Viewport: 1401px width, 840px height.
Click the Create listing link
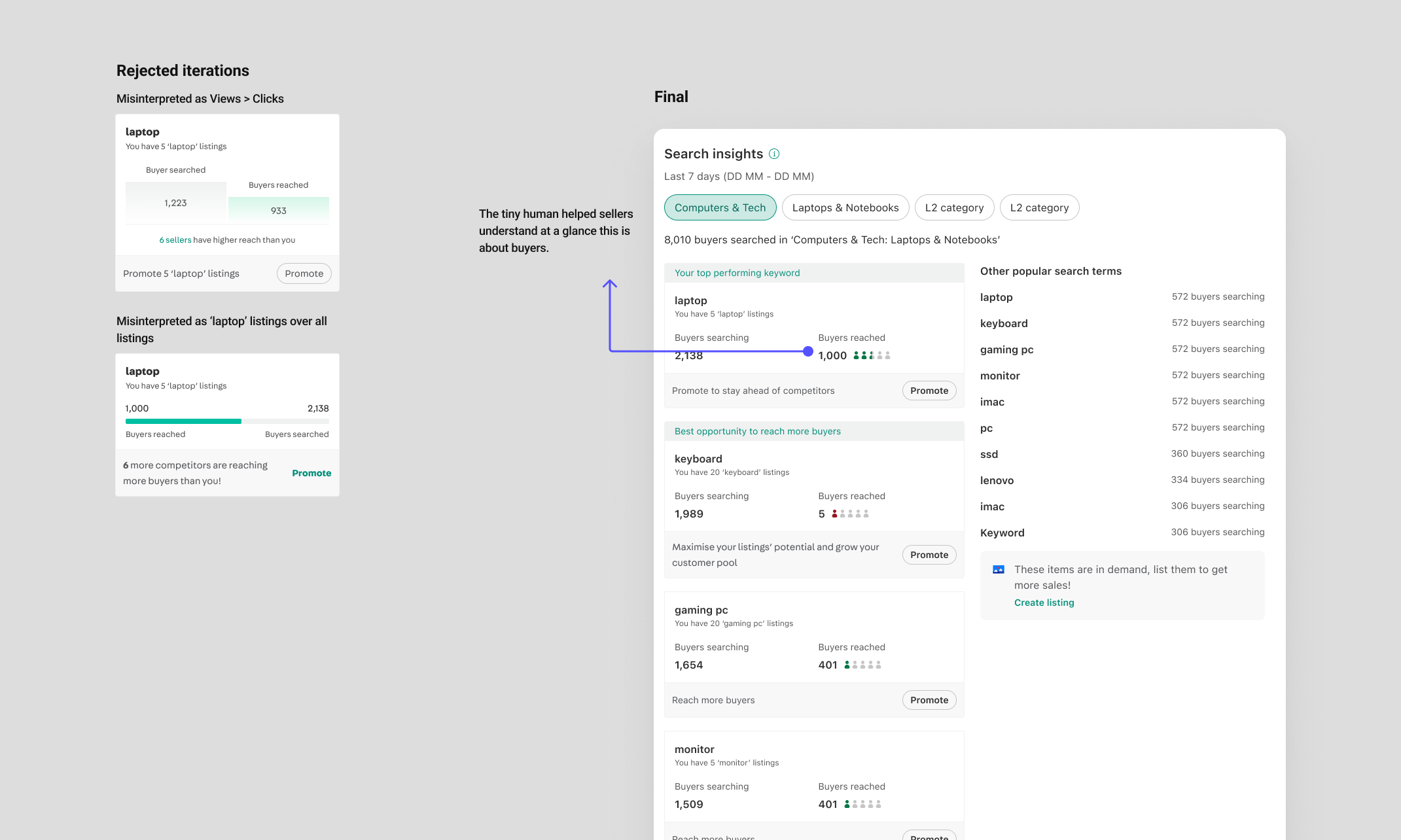point(1044,603)
